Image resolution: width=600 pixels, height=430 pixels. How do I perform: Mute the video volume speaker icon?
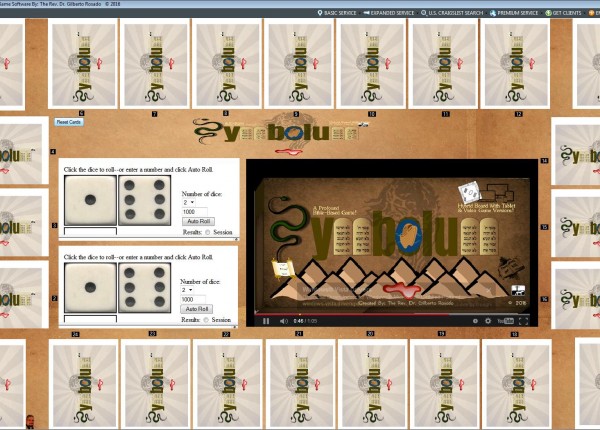(x=282, y=321)
